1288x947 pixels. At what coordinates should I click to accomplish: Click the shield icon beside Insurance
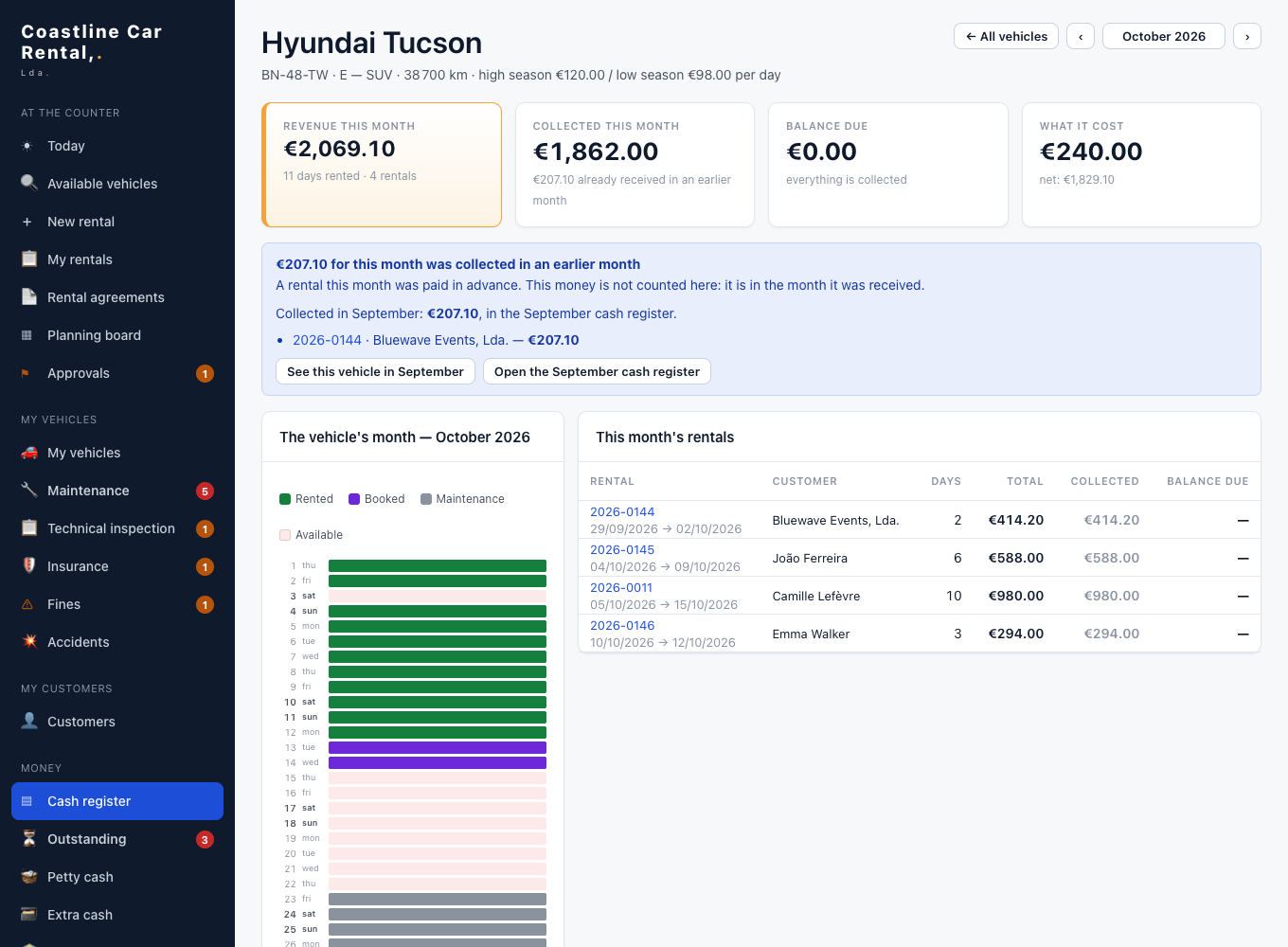pos(29,565)
